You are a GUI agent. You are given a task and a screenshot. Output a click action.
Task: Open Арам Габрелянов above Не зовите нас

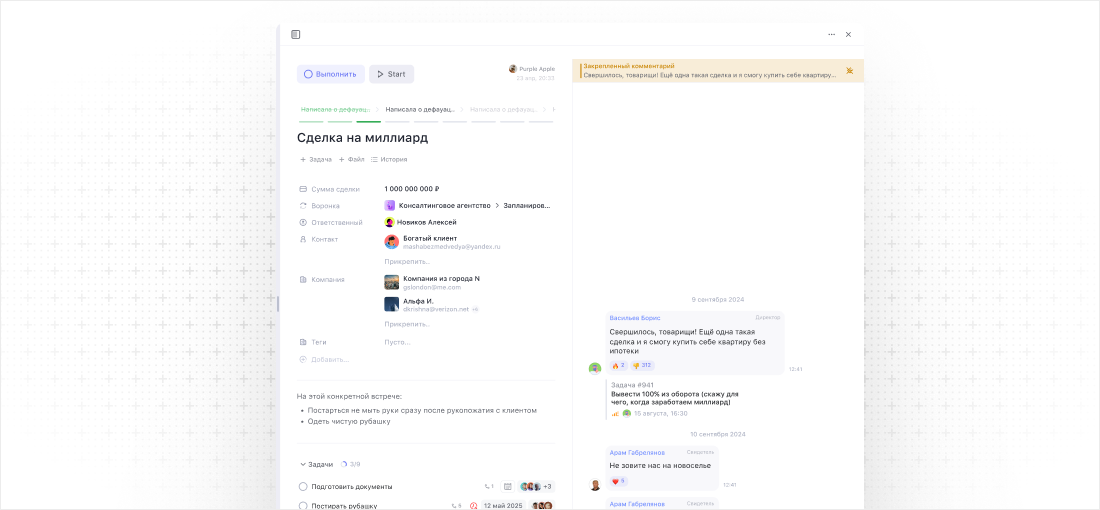click(x=637, y=452)
